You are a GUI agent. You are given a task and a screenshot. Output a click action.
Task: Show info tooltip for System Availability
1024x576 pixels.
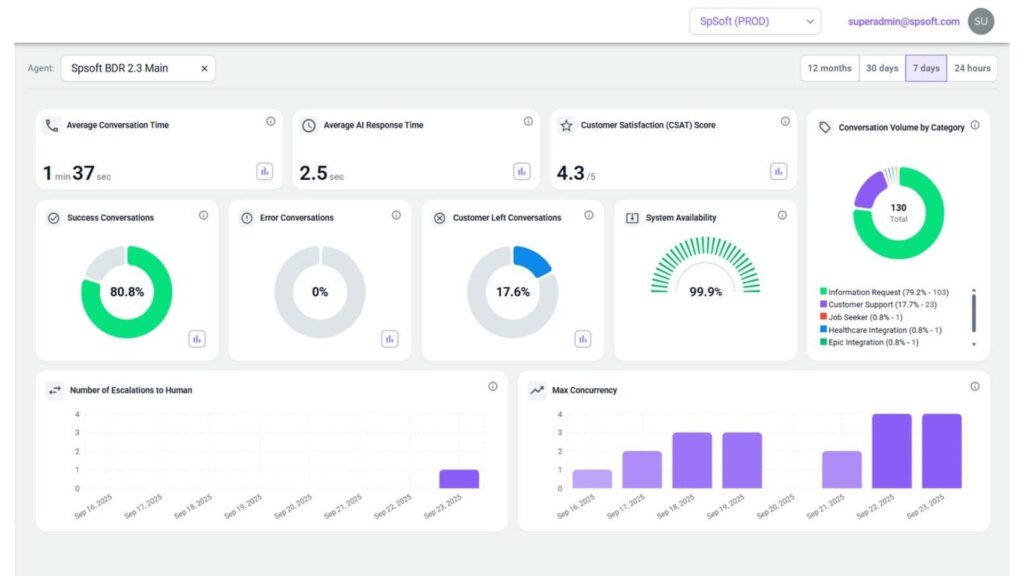782,215
